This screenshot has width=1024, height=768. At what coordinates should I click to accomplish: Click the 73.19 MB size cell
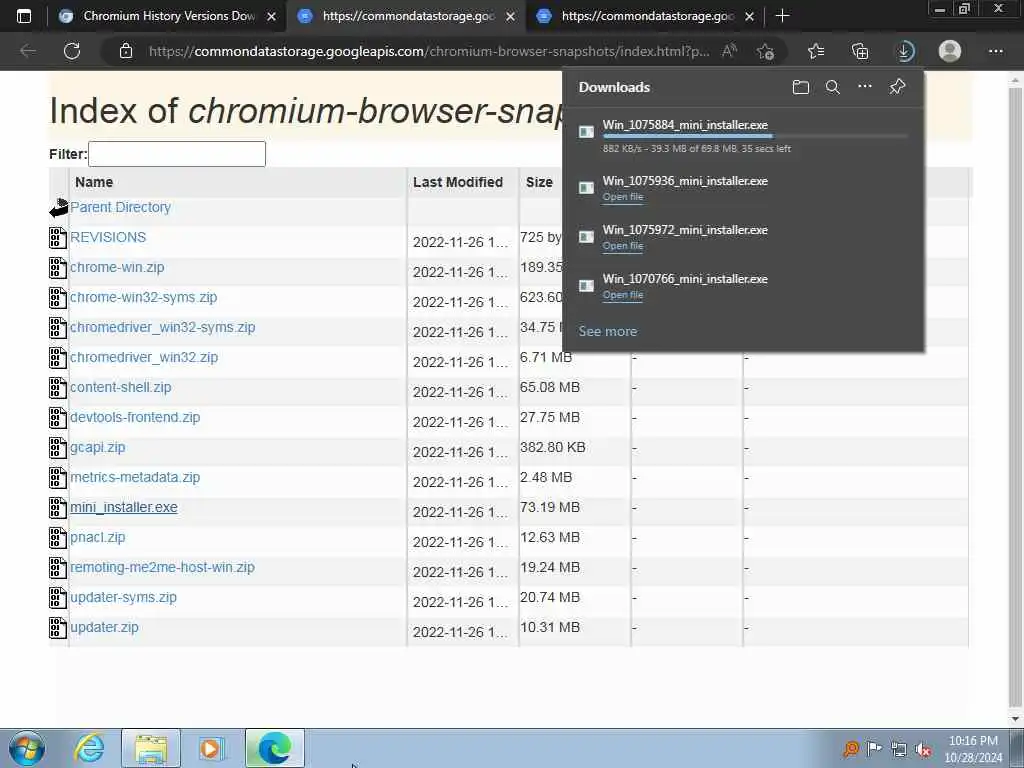pyautogui.click(x=550, y=507)
